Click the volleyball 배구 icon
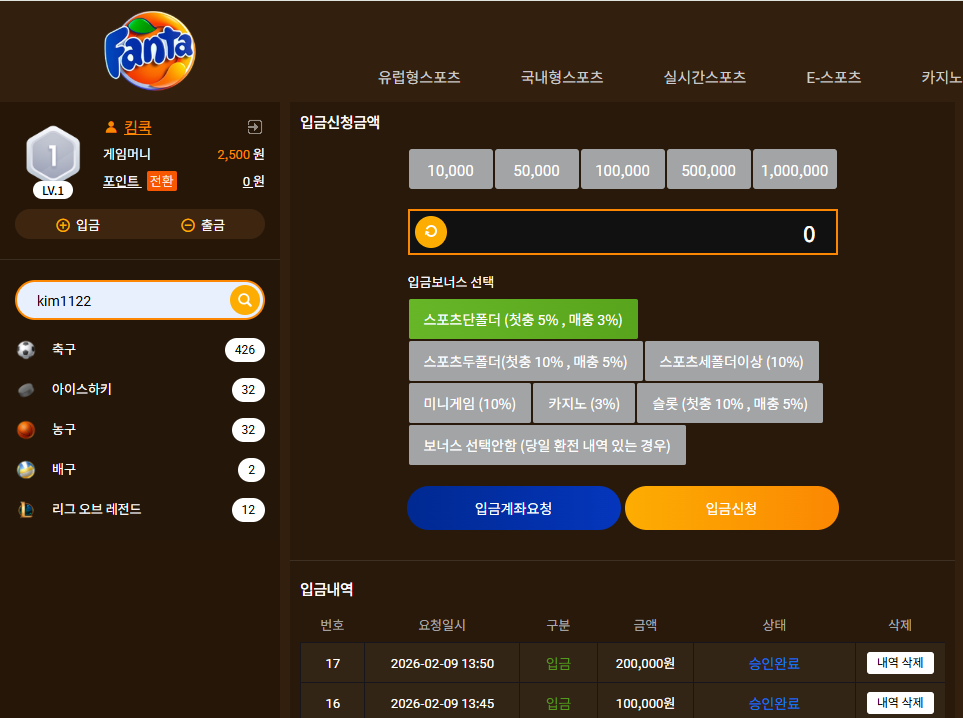This screenshot has width=963, height=718. tap(26, 469)
